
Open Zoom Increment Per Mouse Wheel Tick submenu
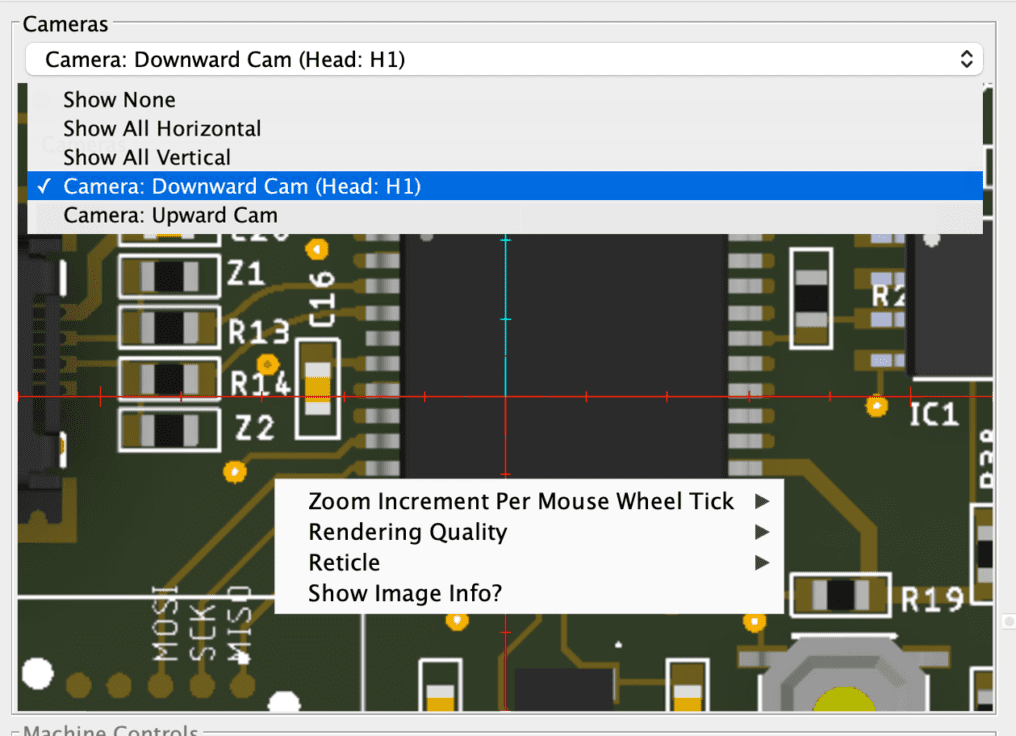tap(529, 501)
